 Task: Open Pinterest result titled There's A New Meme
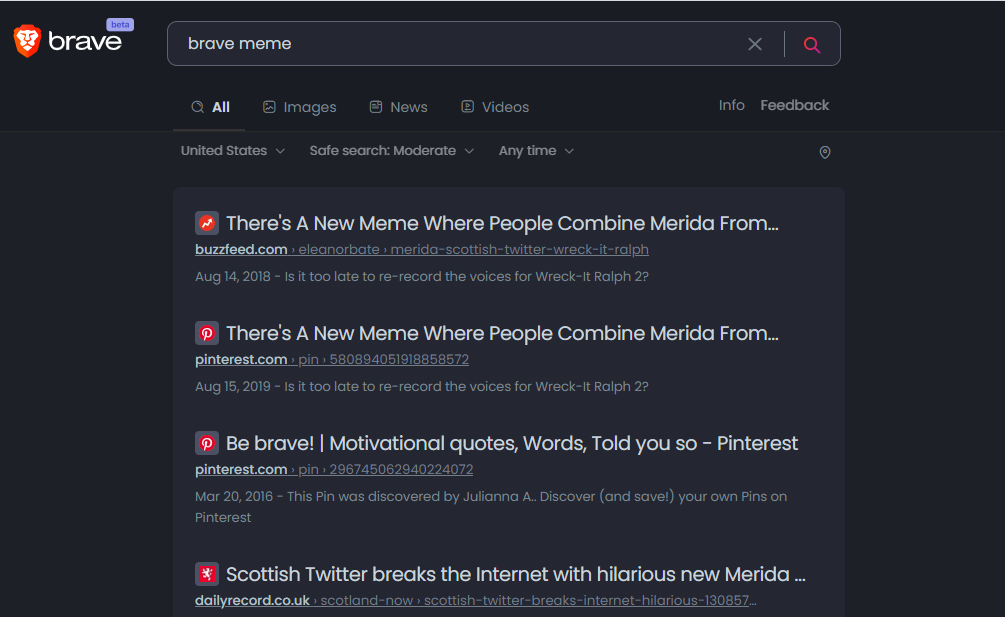[x=502, y=333]
